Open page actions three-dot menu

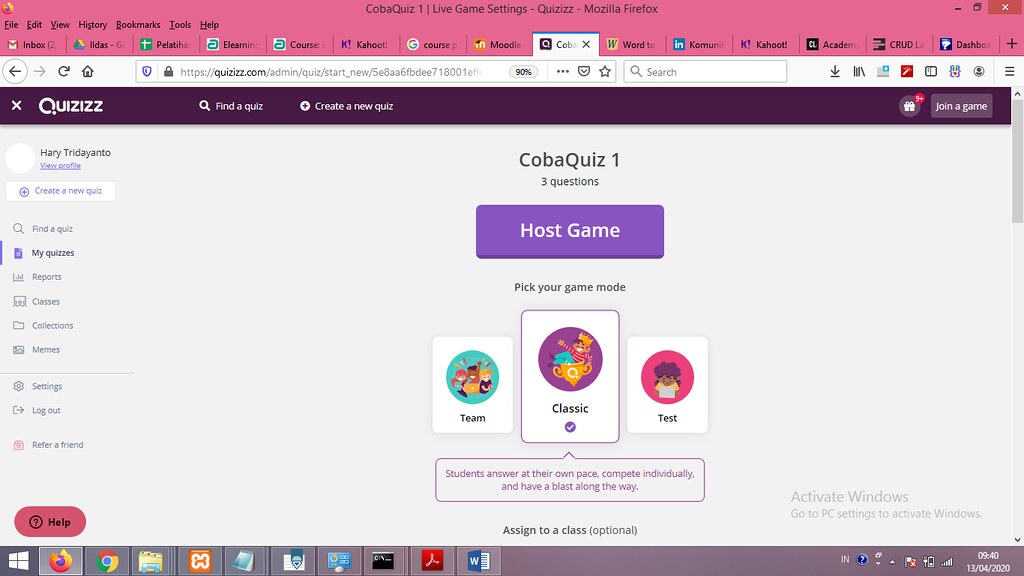562,71
